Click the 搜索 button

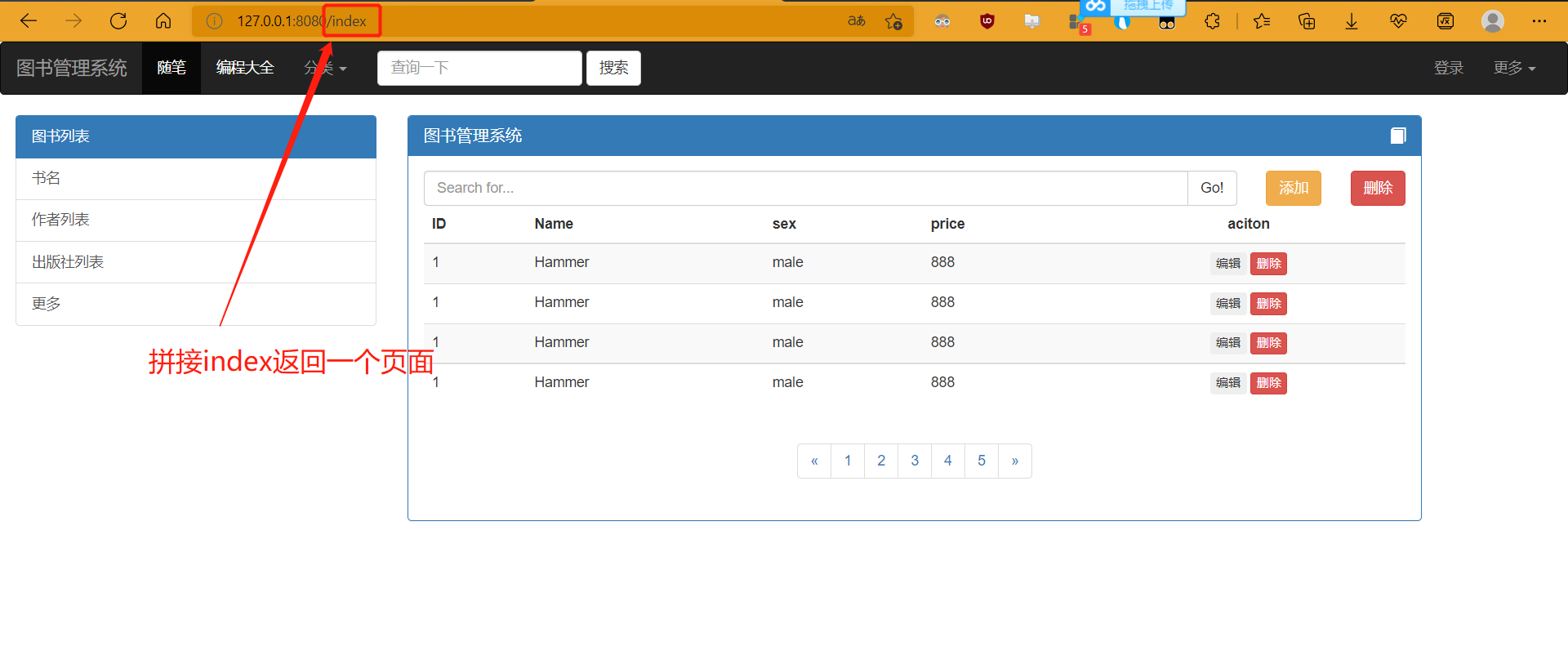pyautogui.click(x=613, y=68)
